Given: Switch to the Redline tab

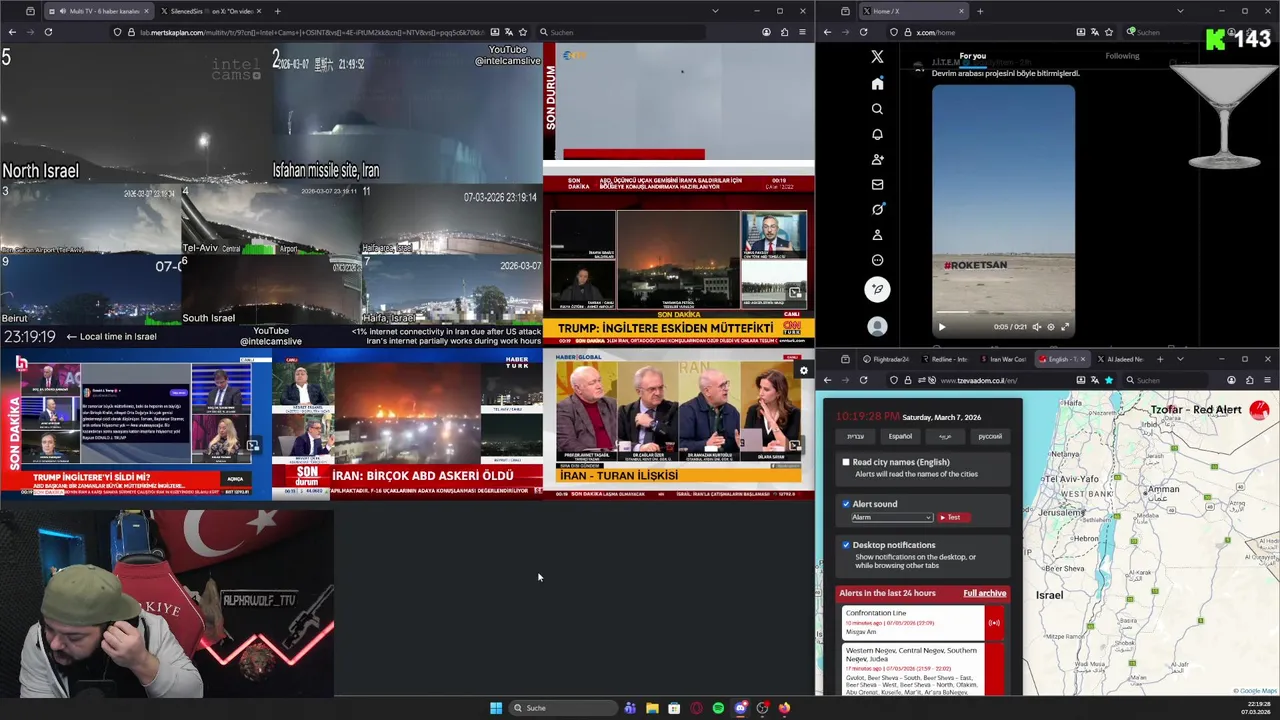Looking at the screenshot, I should click(944, 359).
